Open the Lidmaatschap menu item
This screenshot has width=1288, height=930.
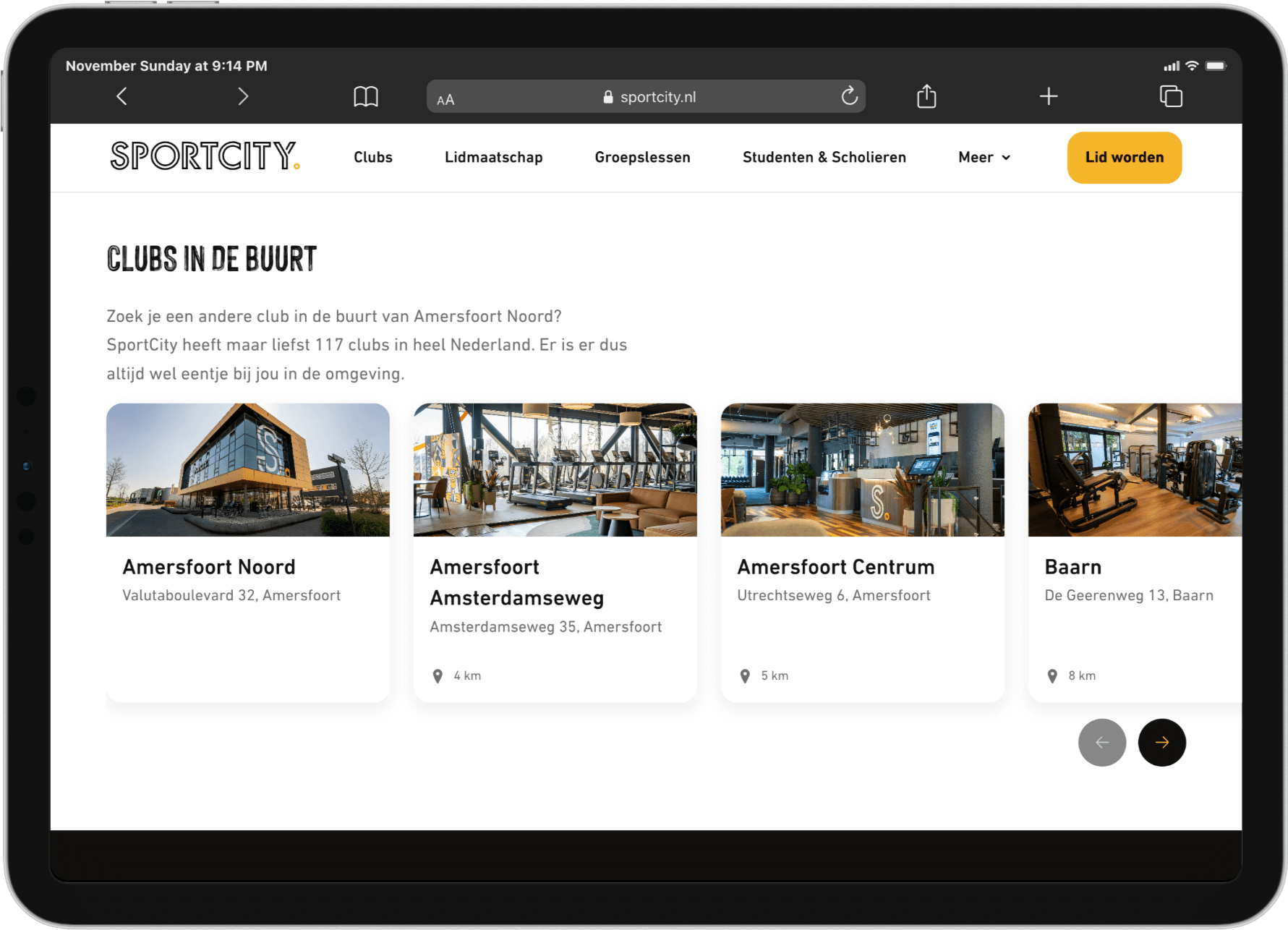(494, 158)
